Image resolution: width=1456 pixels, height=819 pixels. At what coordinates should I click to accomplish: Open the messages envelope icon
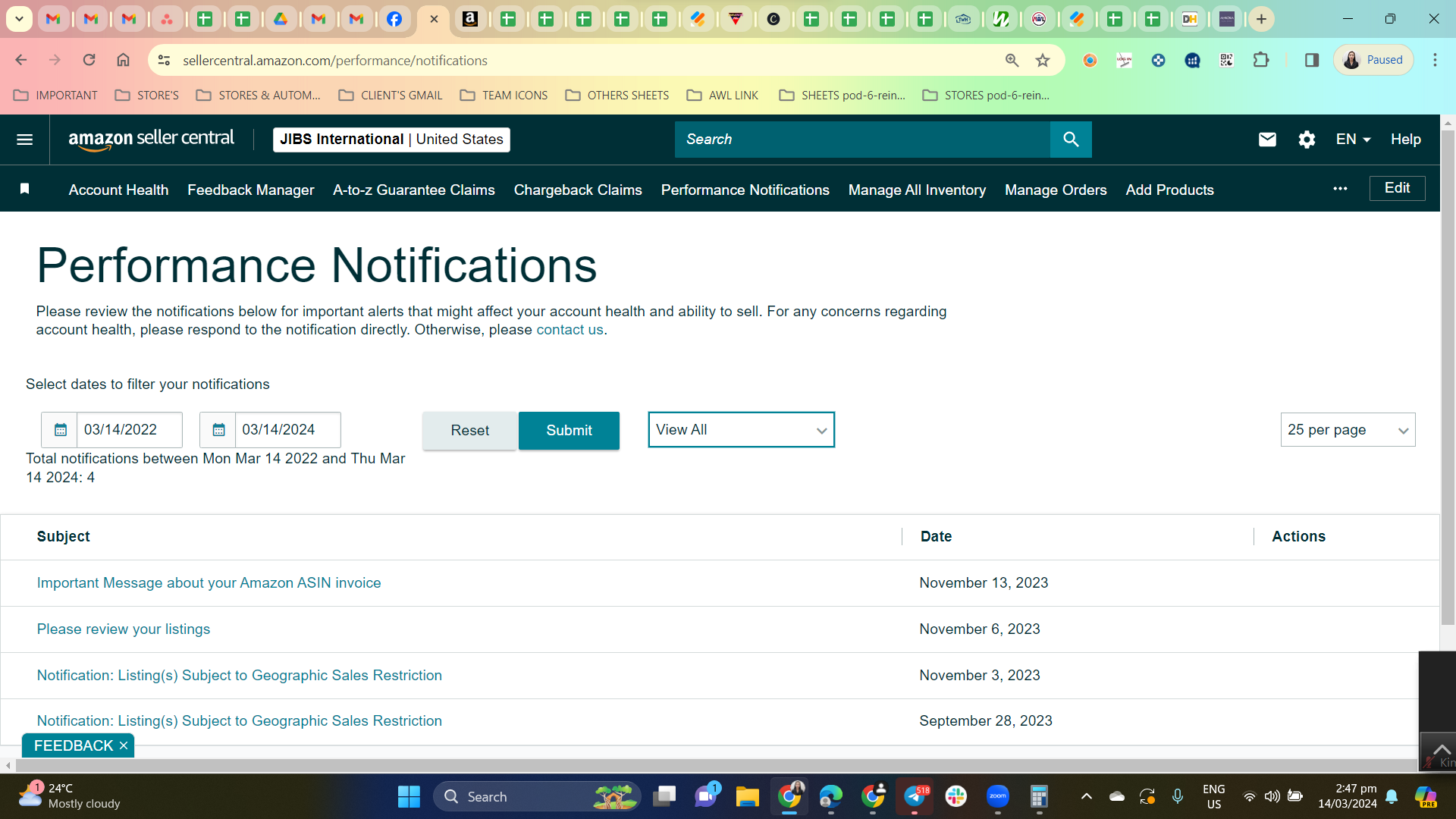tap(1267, 140)
